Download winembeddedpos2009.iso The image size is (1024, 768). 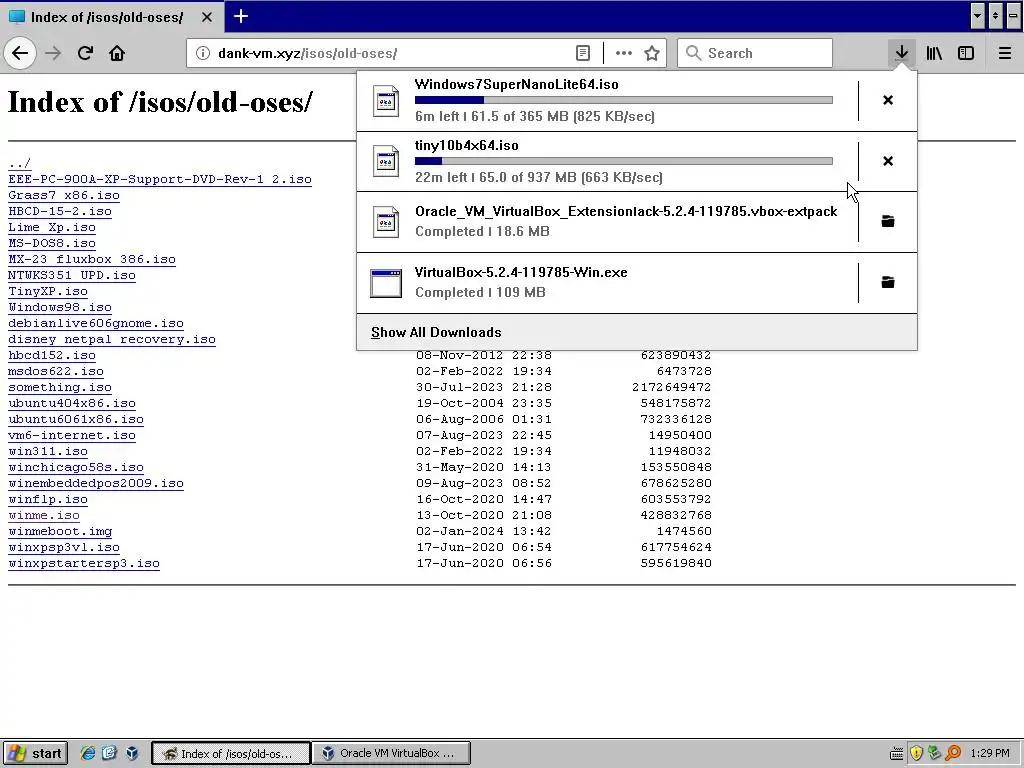pos(95,483)
